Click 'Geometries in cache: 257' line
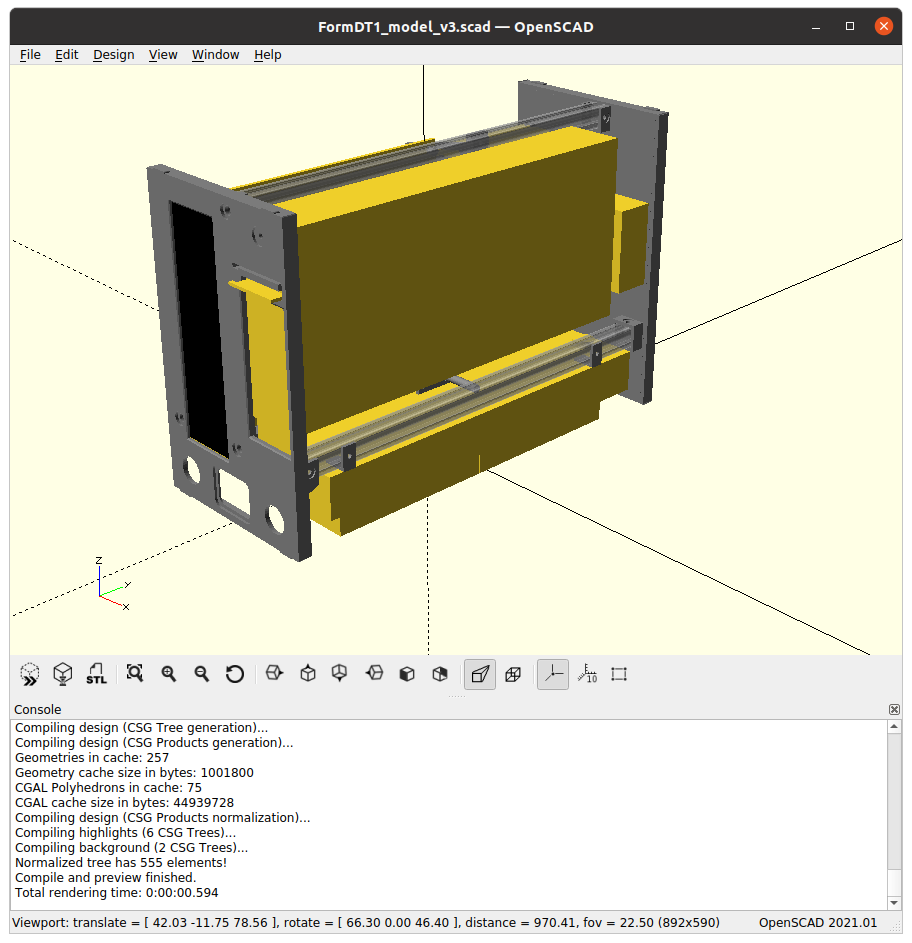 (92, 757)
